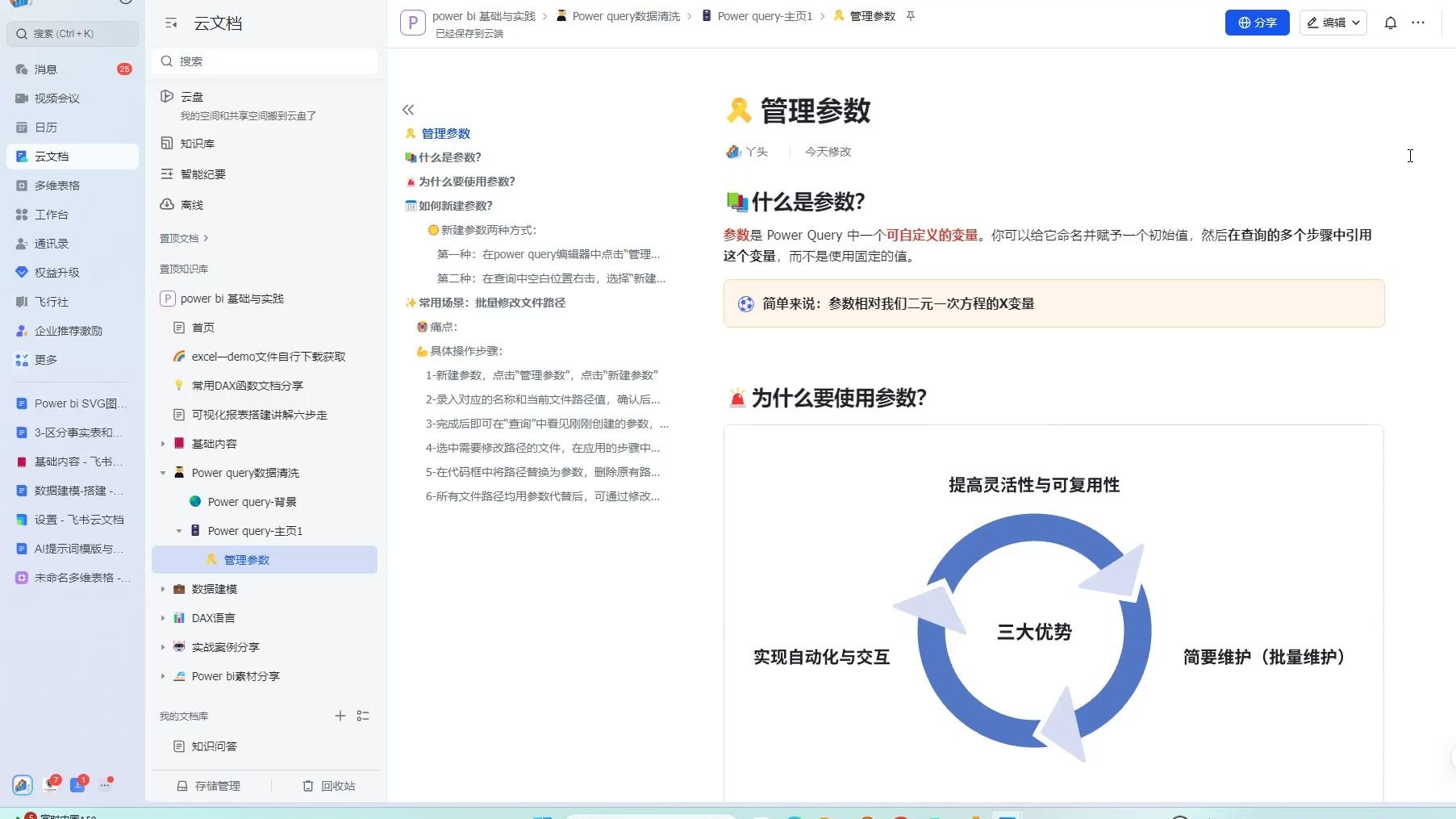Open 视频会议 video meetings
Screen dimensions: 1456x819
(73, 98)
